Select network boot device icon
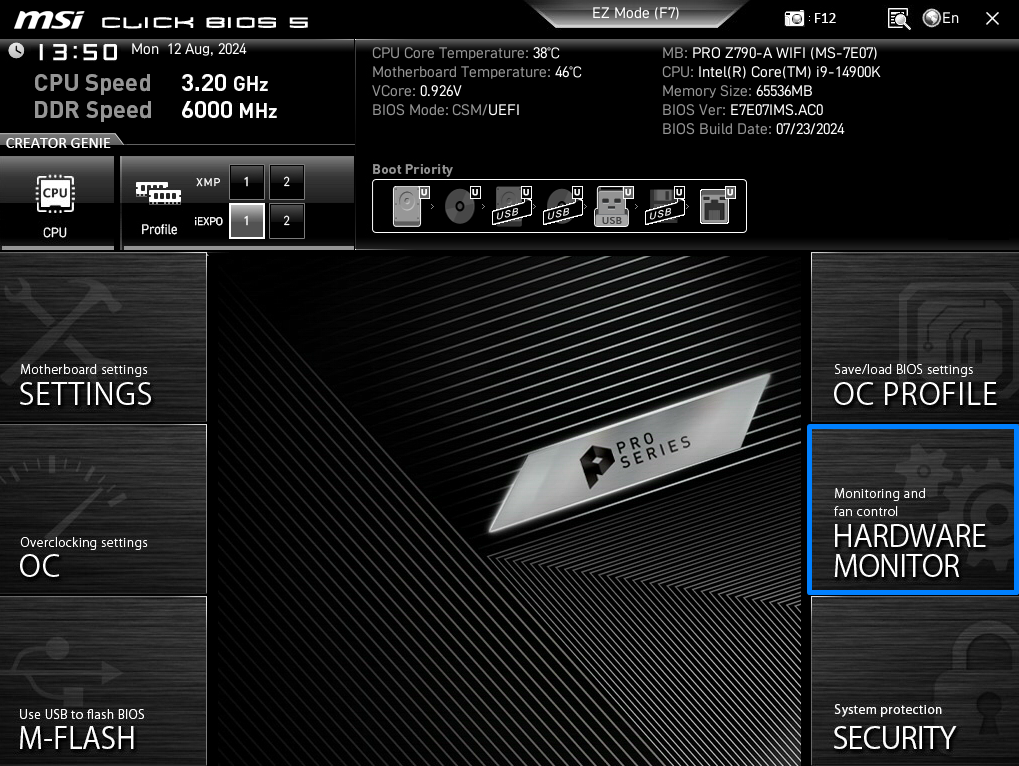 (717, 206)
